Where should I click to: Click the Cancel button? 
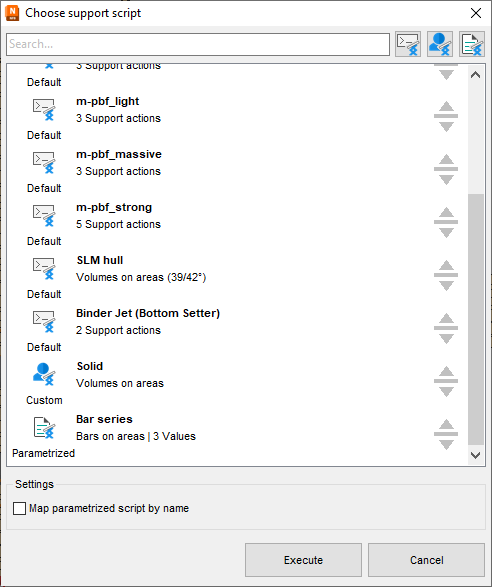[426, 560]
